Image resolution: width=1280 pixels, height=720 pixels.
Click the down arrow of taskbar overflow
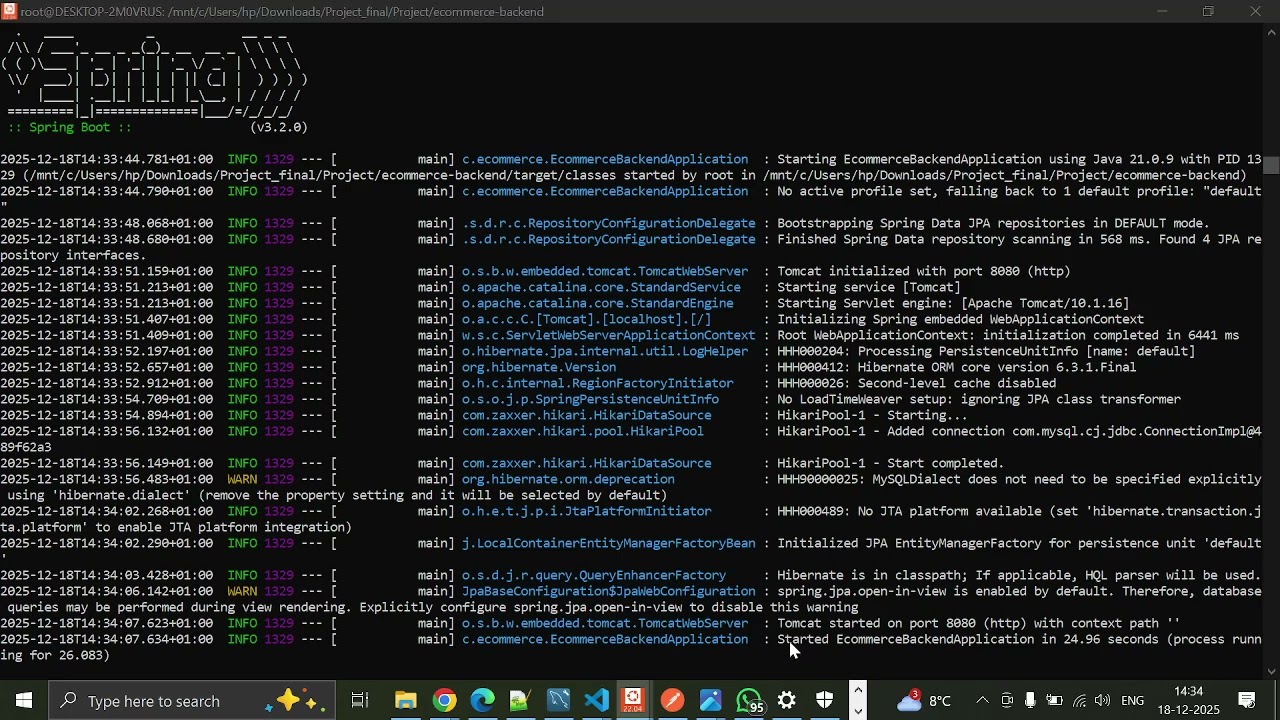[858, 711]
